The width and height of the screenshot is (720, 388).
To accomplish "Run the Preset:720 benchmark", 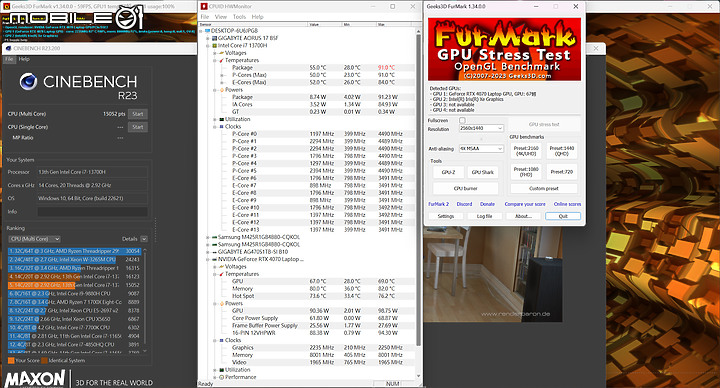I will [562, 172].
